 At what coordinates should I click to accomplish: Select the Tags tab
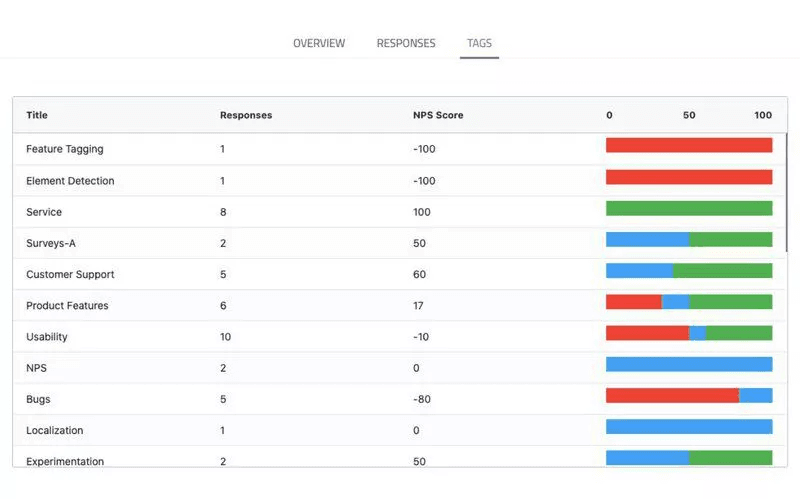point(479,43)
